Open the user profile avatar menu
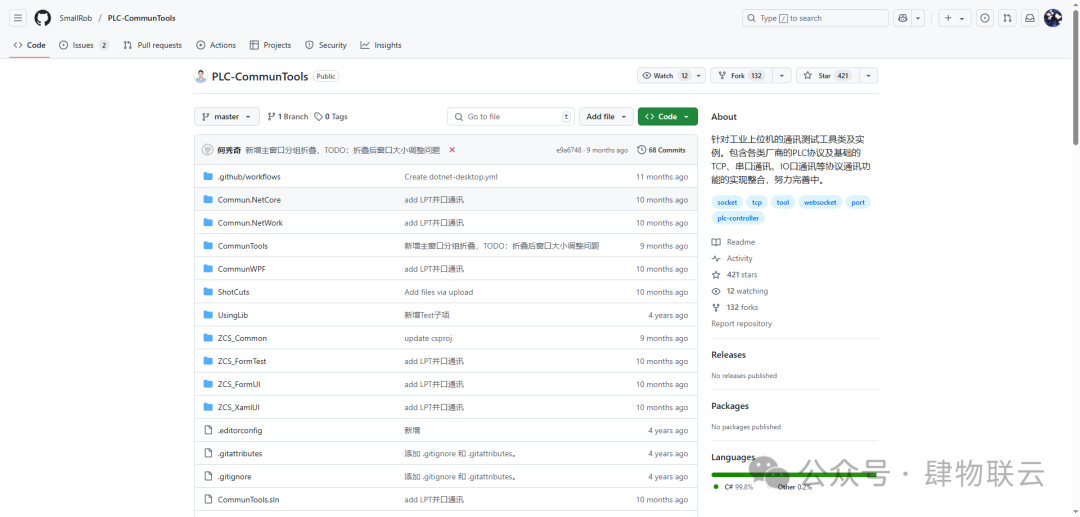Viewport: 1080px width, 517px height. 1052,18
